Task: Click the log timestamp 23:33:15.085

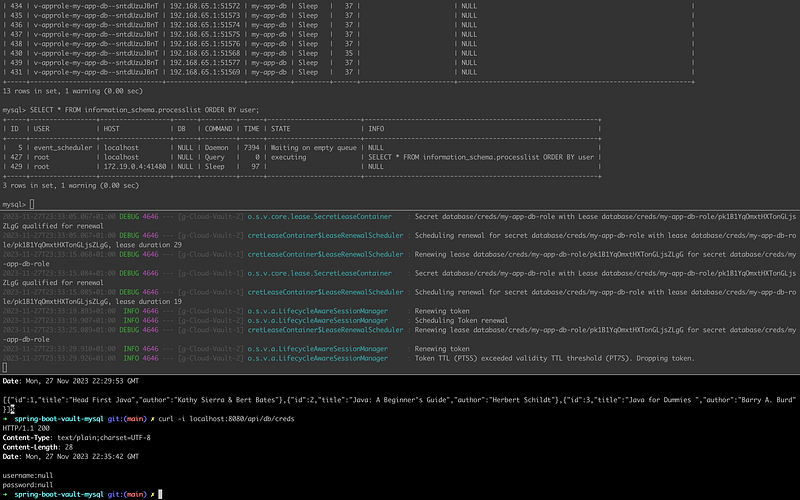Action: point(59,292)
